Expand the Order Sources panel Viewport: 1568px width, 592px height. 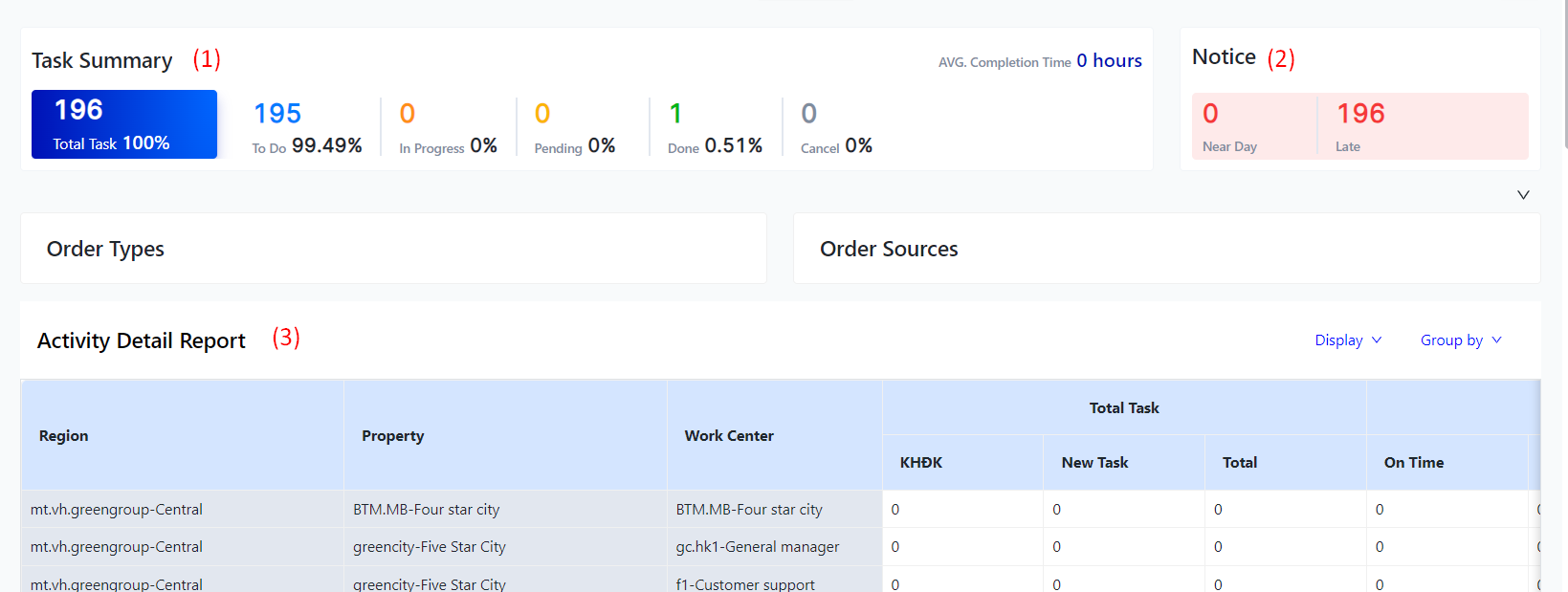pyautogui.click(x=1166, y=249)
